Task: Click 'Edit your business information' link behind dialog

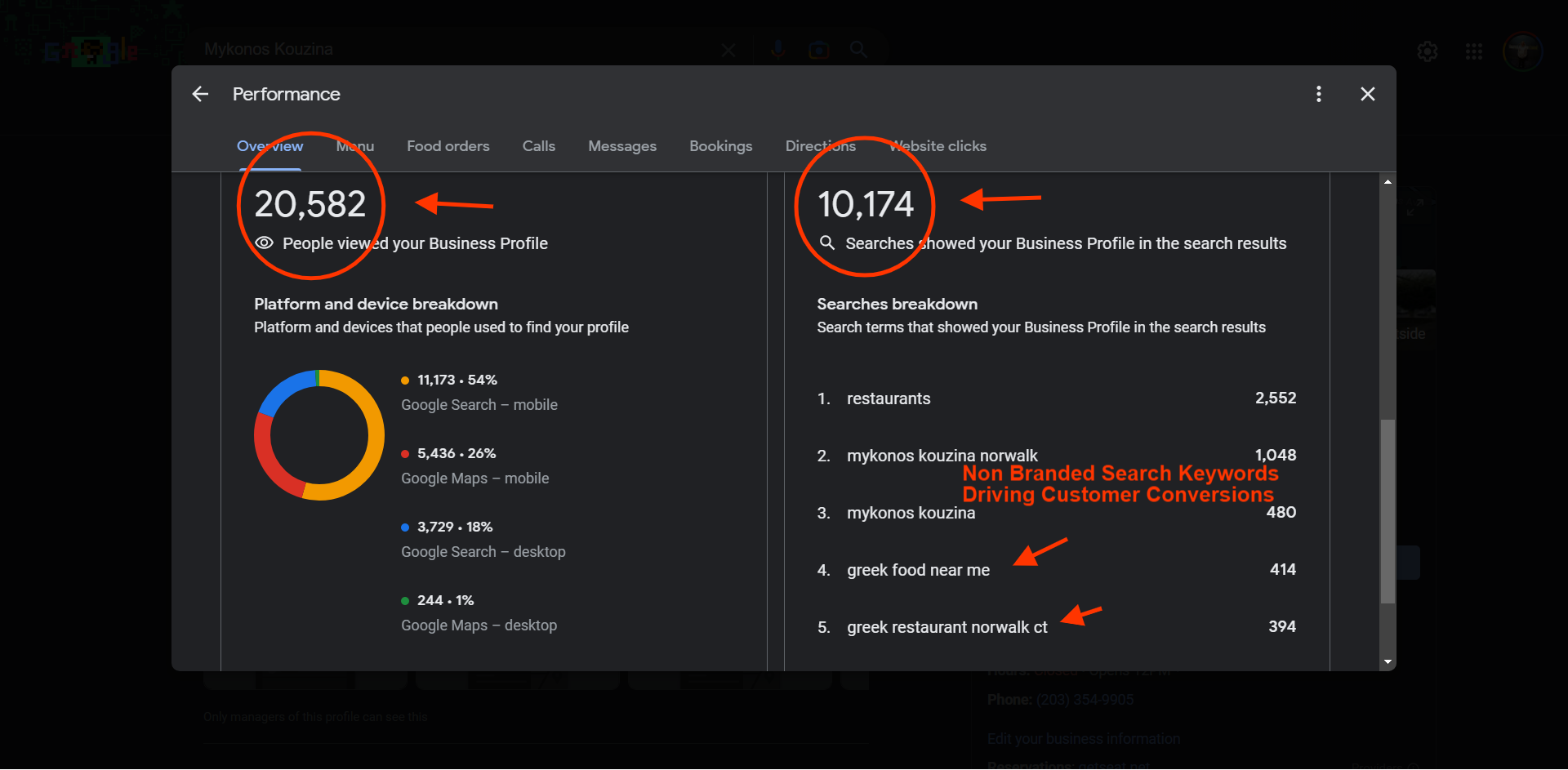Action: [x=1084, y=739]
